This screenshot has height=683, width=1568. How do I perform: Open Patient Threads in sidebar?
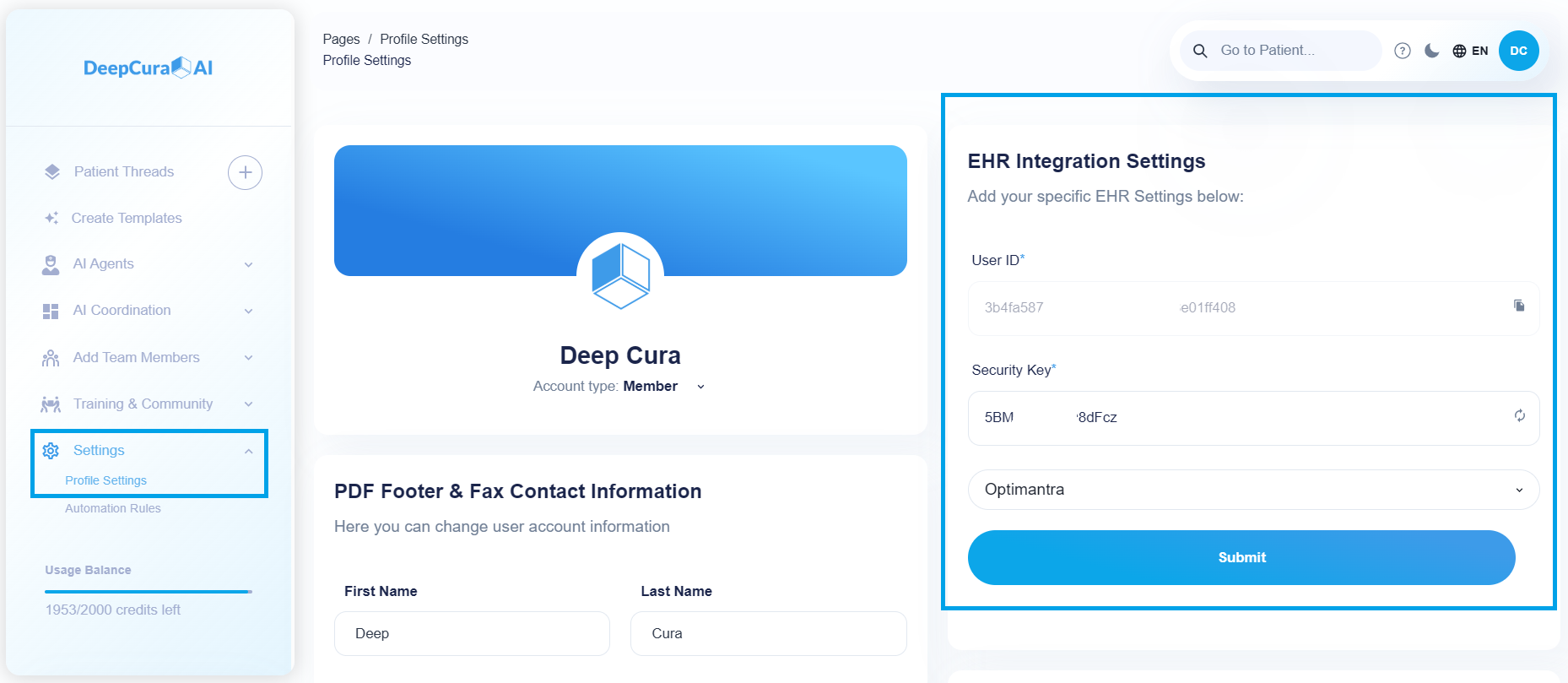pyautogui.click(x=124, y=171)
